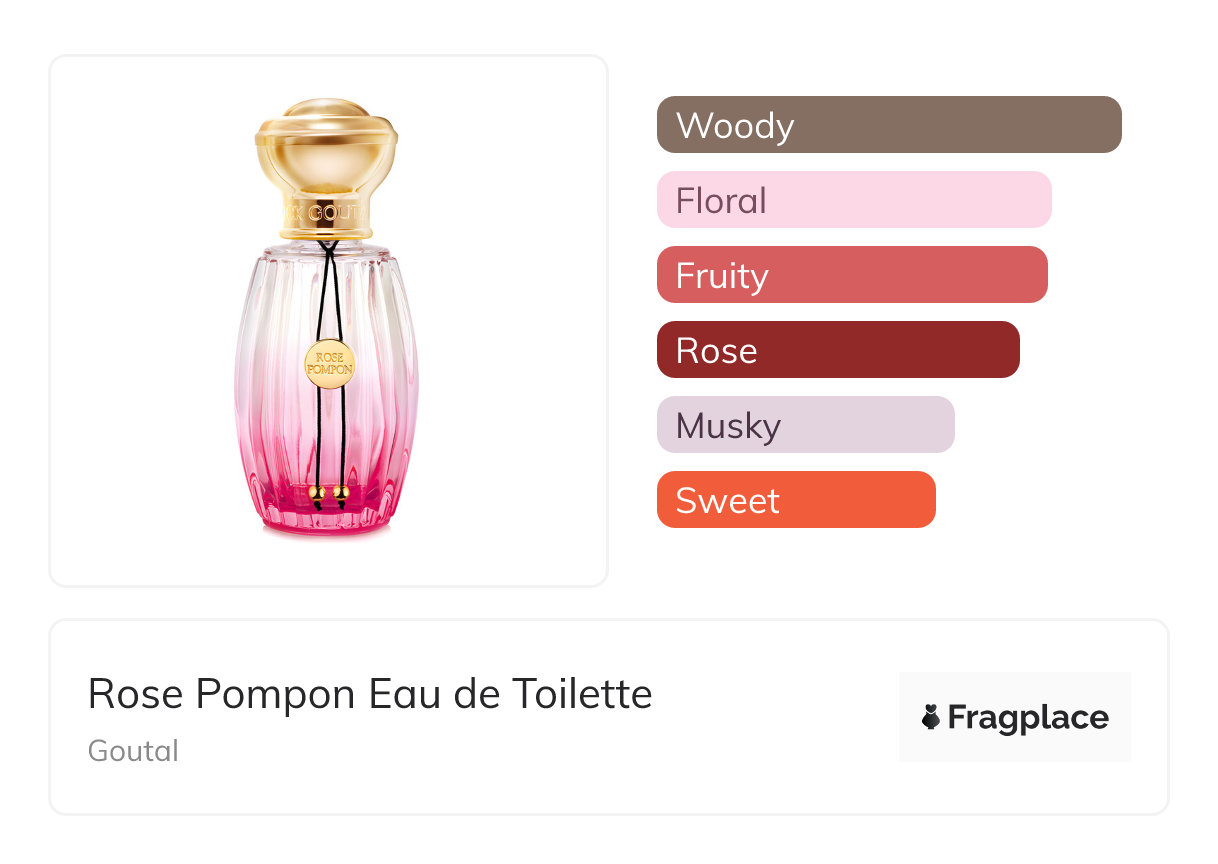Choose the orange Sweet accord bar
Screen dimensions: 1218x864
click(x=796, y=500)
